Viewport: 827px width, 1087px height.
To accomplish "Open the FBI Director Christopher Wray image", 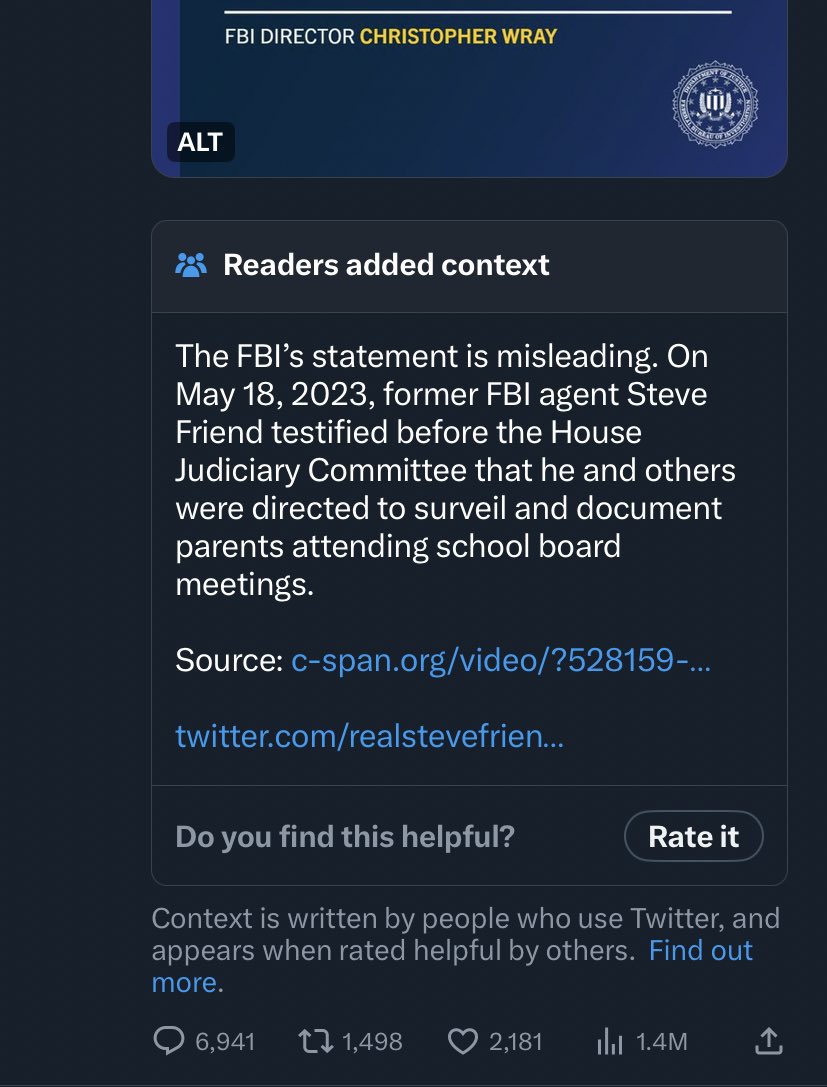I will pos(469,88).
